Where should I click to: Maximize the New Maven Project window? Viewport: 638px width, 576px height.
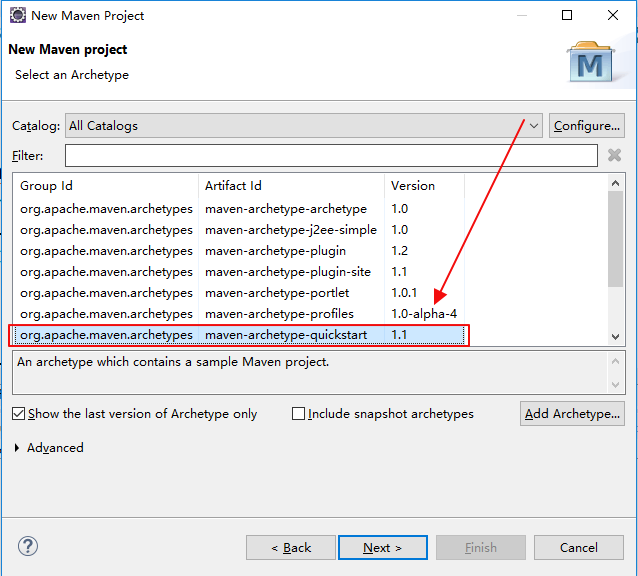(x=567, y=15)
